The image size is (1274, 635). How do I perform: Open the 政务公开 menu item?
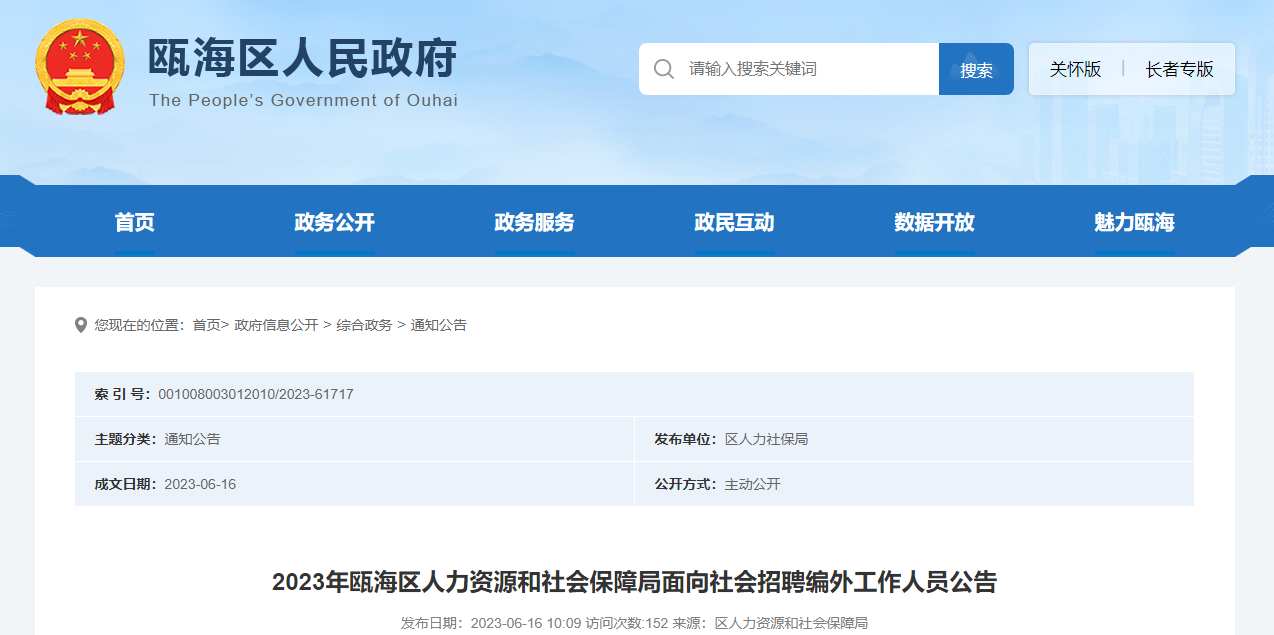[x=334, y=222]
